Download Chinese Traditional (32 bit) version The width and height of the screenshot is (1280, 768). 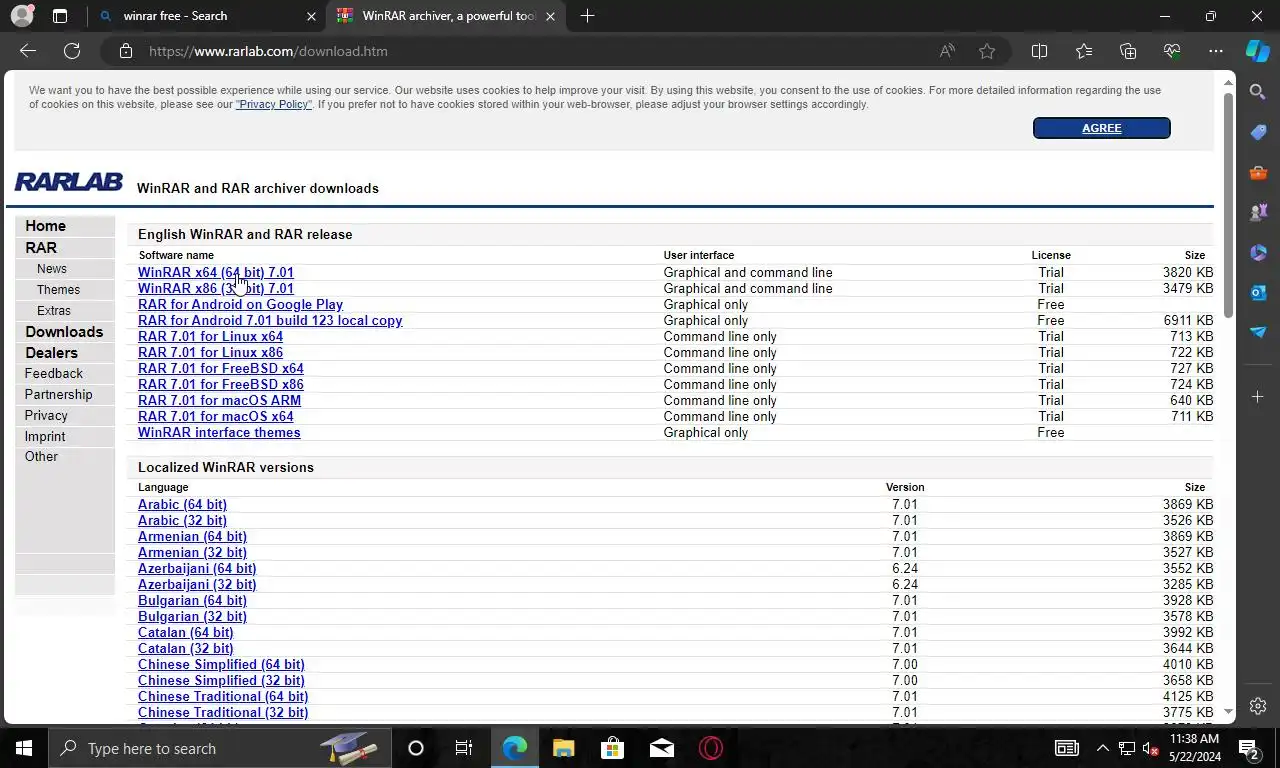(x=223, y=712)
